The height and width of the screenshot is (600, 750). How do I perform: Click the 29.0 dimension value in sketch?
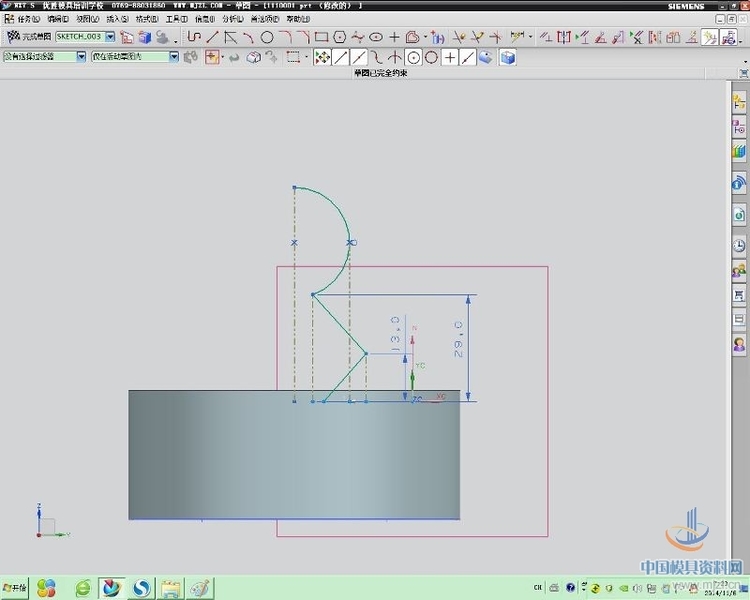458,340
